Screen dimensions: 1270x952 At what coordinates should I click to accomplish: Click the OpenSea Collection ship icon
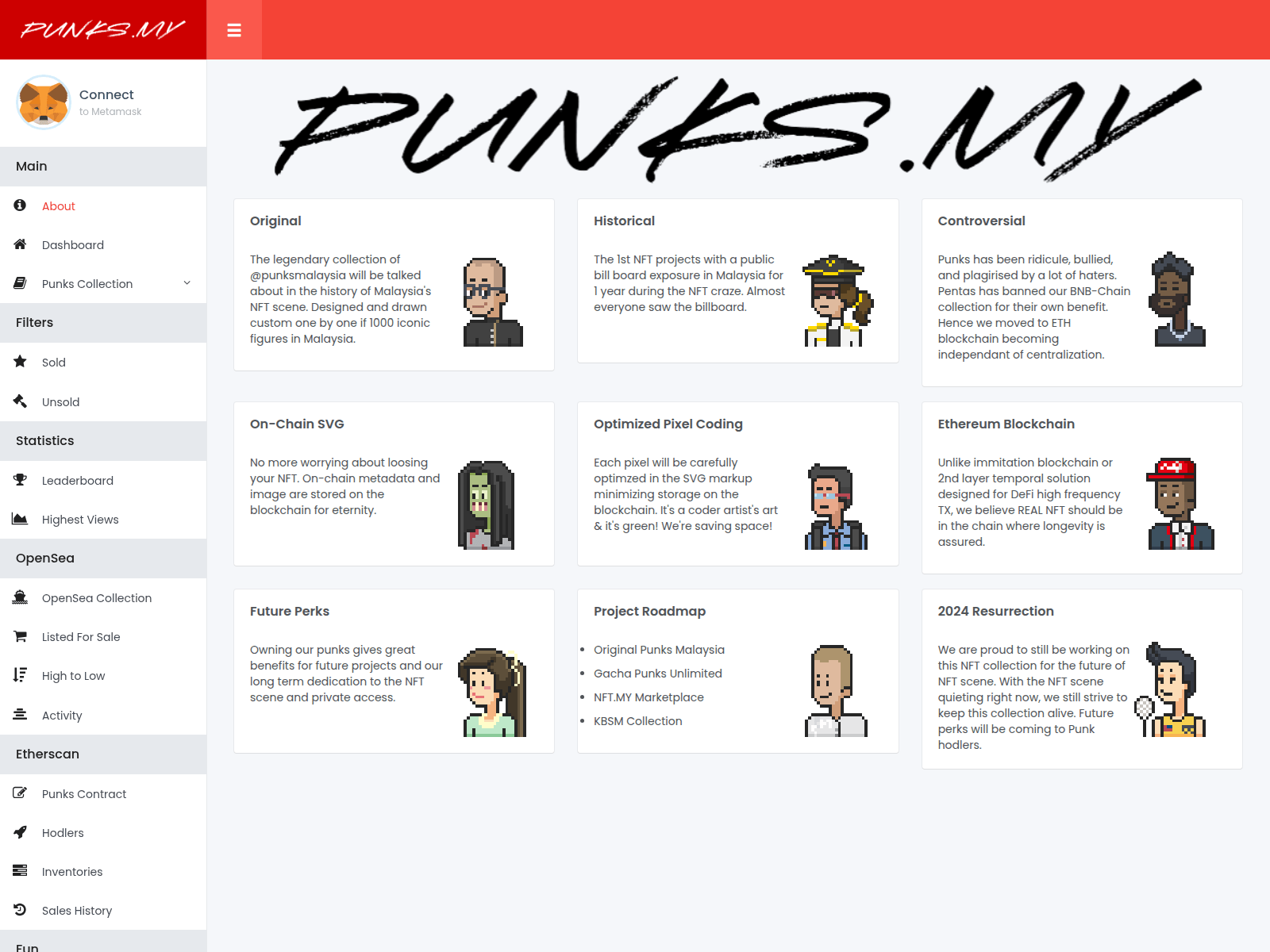pos(20,597)
